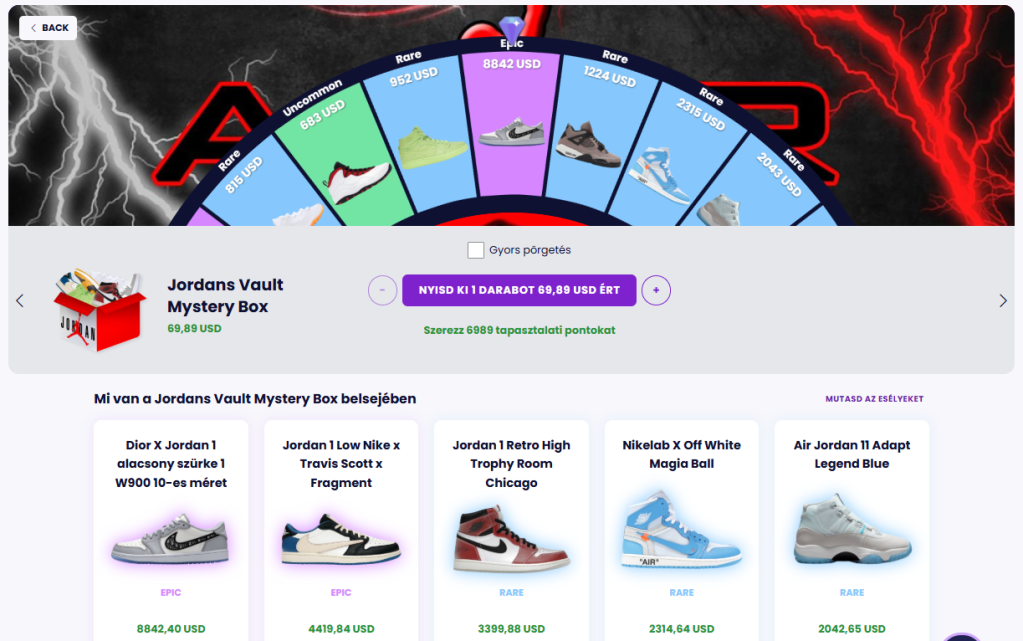Show the odds via Mutasd az esélyeket
The height and width of the screenshot is (641, 1023).
coord(874,399)
